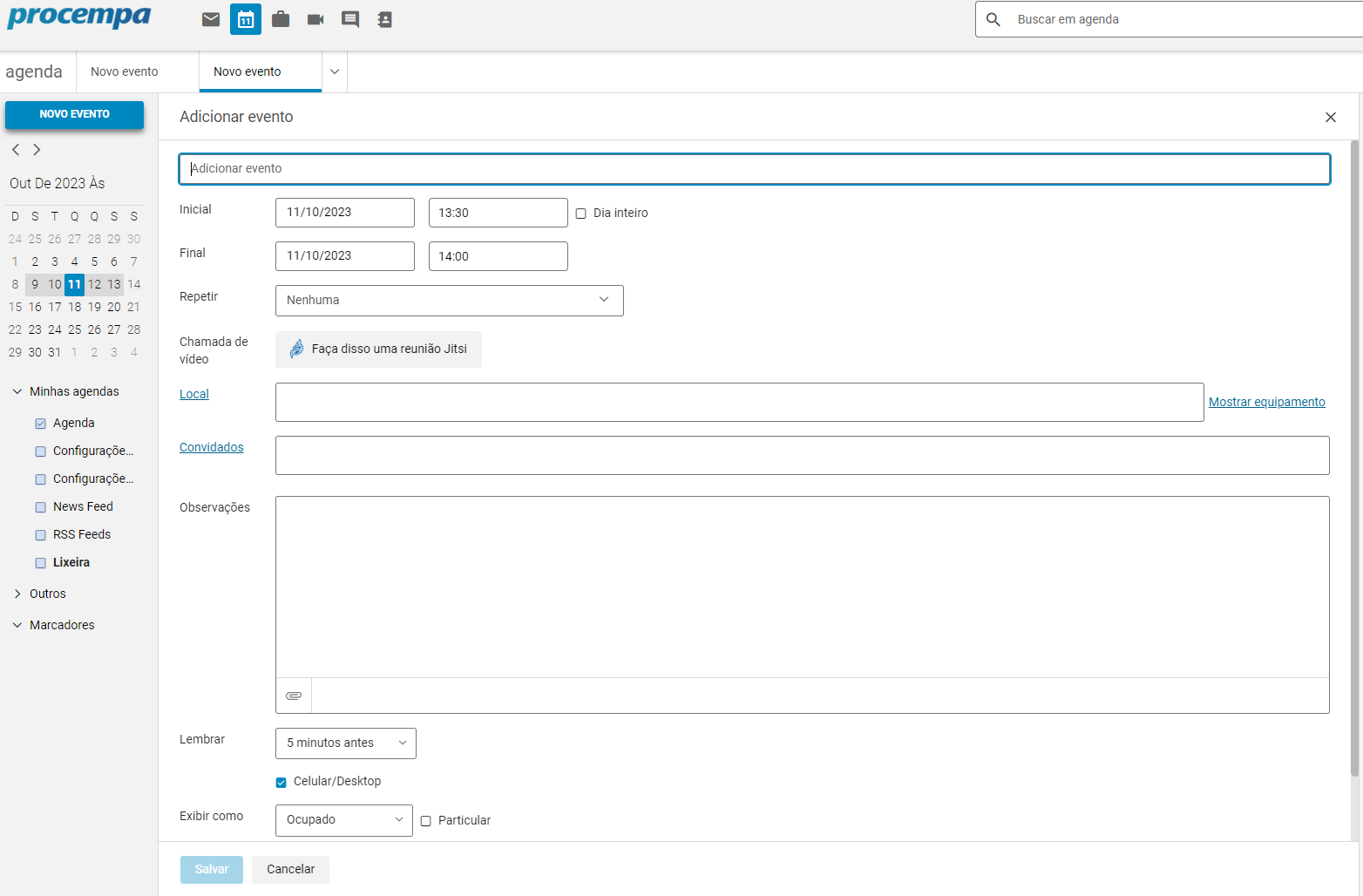Open the mail envelope icon
Screen dimensions: 1363x896
(211, 19)
